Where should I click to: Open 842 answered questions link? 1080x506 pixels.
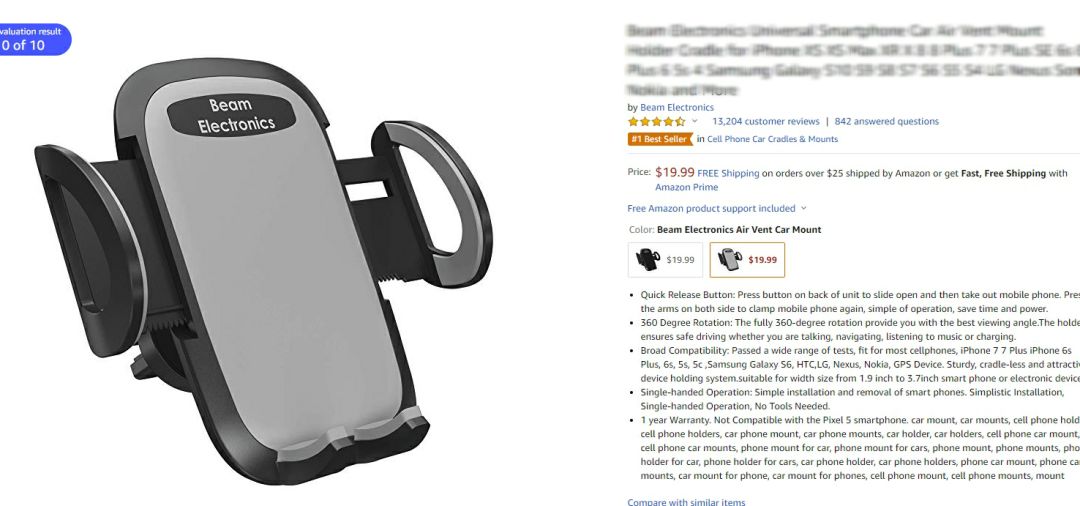886,121
